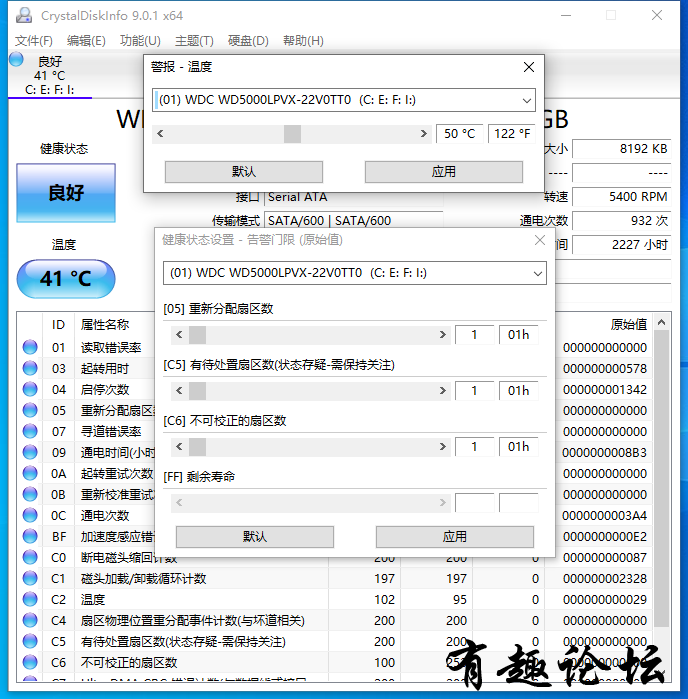Click the [C6] hex value field 01h
688x699 pixels.
tap(519, 447)
